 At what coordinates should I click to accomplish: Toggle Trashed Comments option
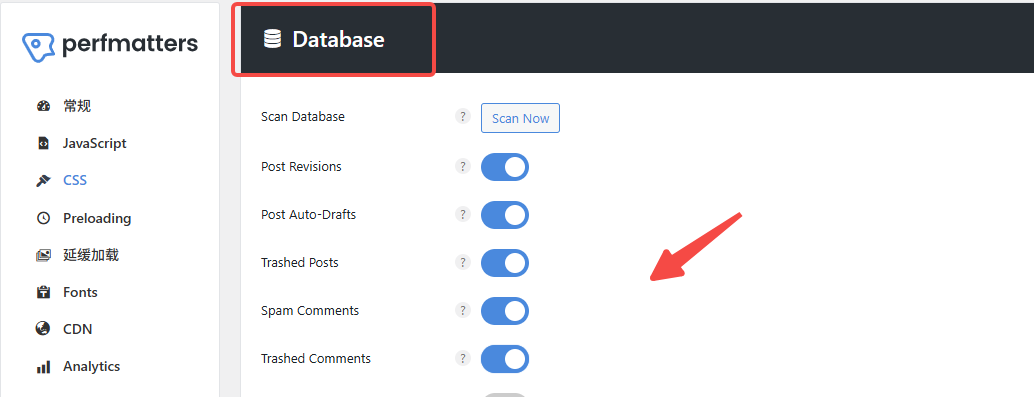(505, 359)
